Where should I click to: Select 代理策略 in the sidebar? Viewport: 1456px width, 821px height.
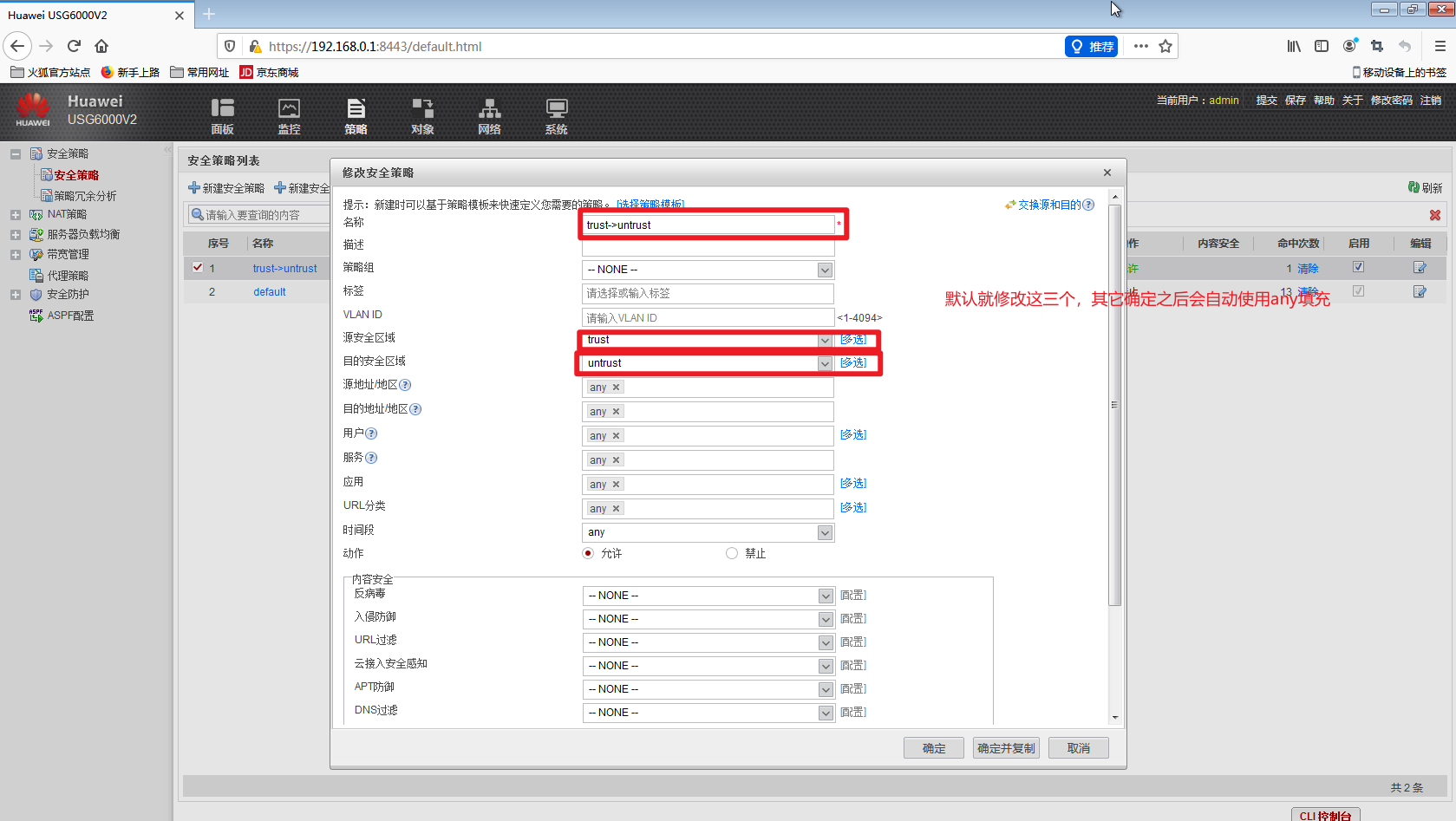[68, 276]
